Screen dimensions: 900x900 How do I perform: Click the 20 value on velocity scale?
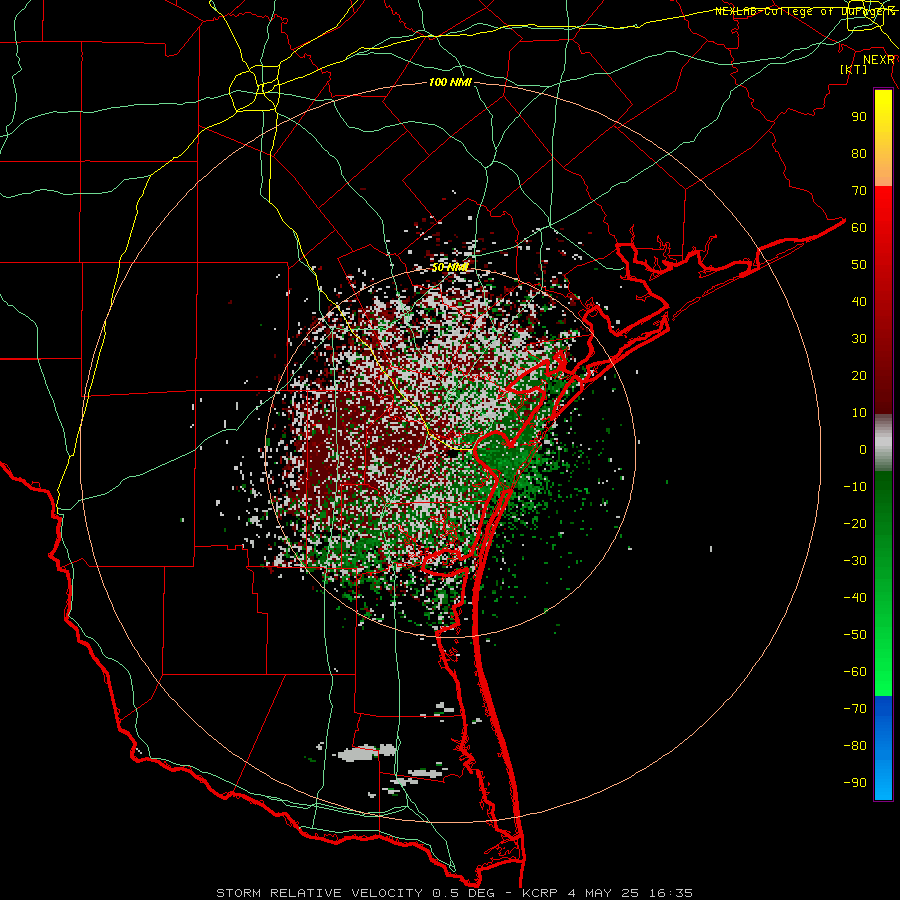[x=859, y=376]
